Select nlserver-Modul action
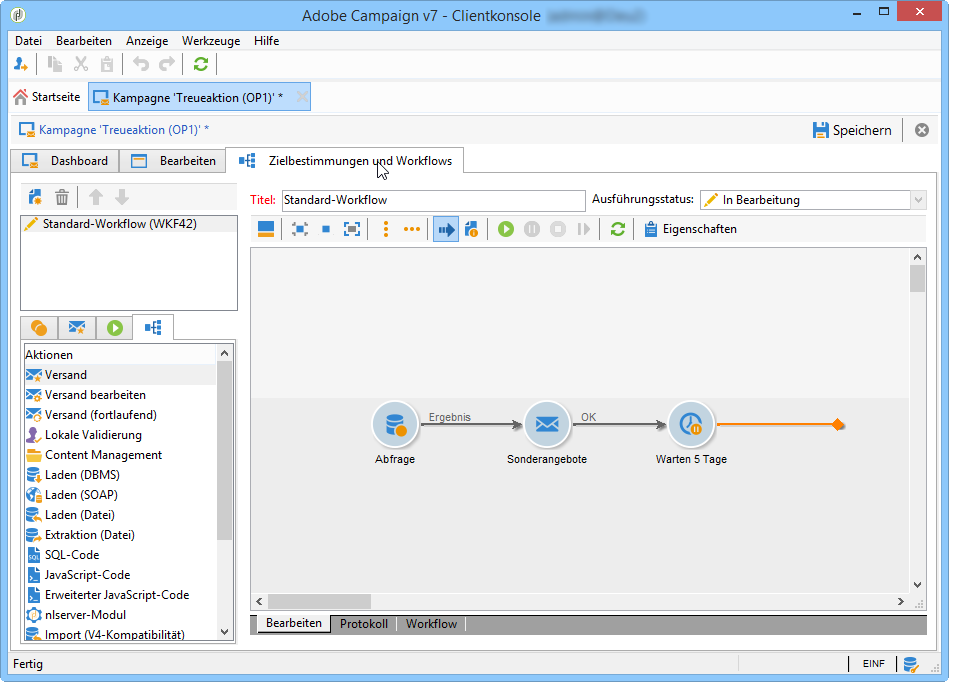 [120, 615]
